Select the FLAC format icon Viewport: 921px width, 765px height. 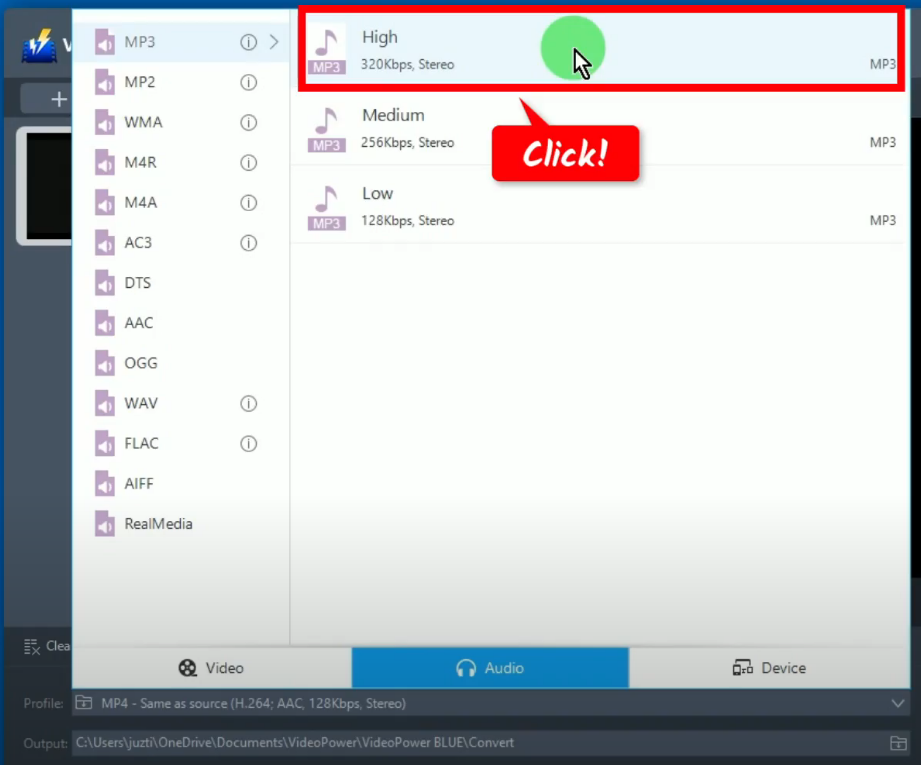104,443
